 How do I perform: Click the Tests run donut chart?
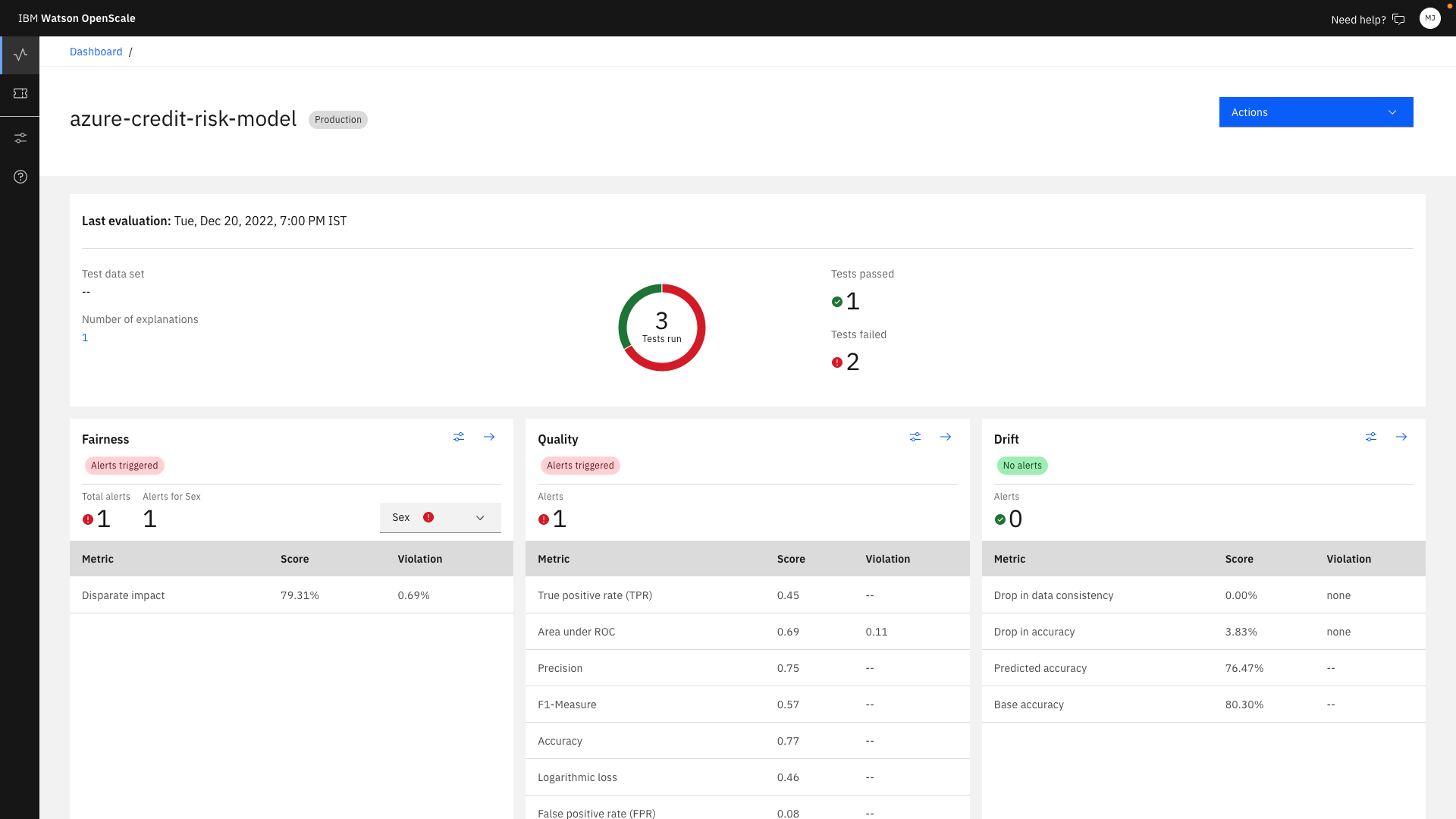click(661, 328)
